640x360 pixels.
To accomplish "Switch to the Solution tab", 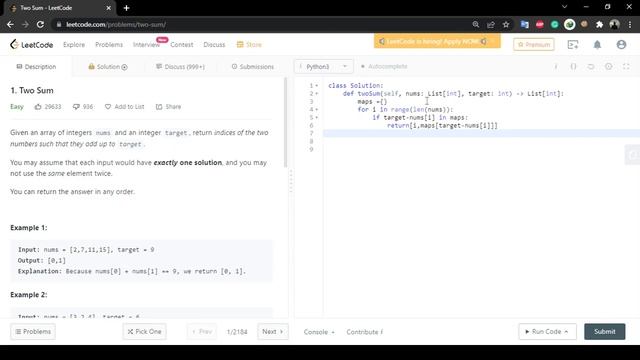I will click(x=108, y=67).
